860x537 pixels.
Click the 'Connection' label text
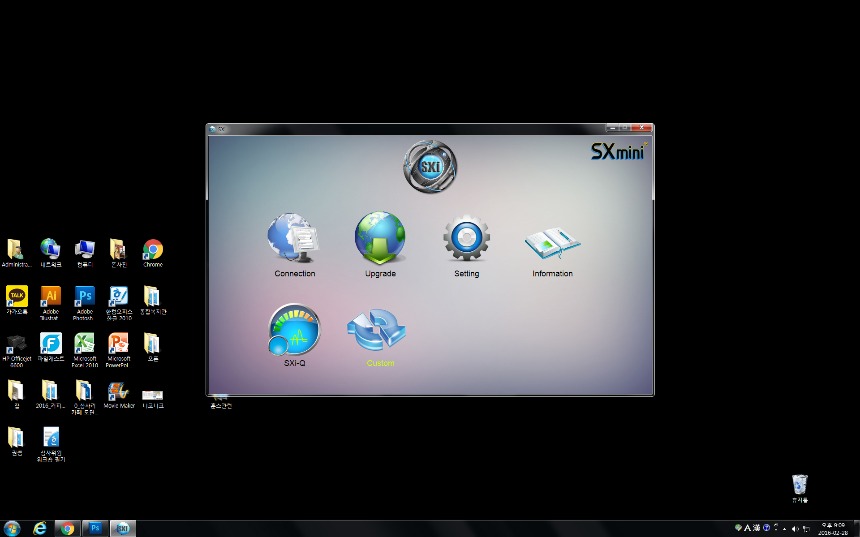point(295,273)
